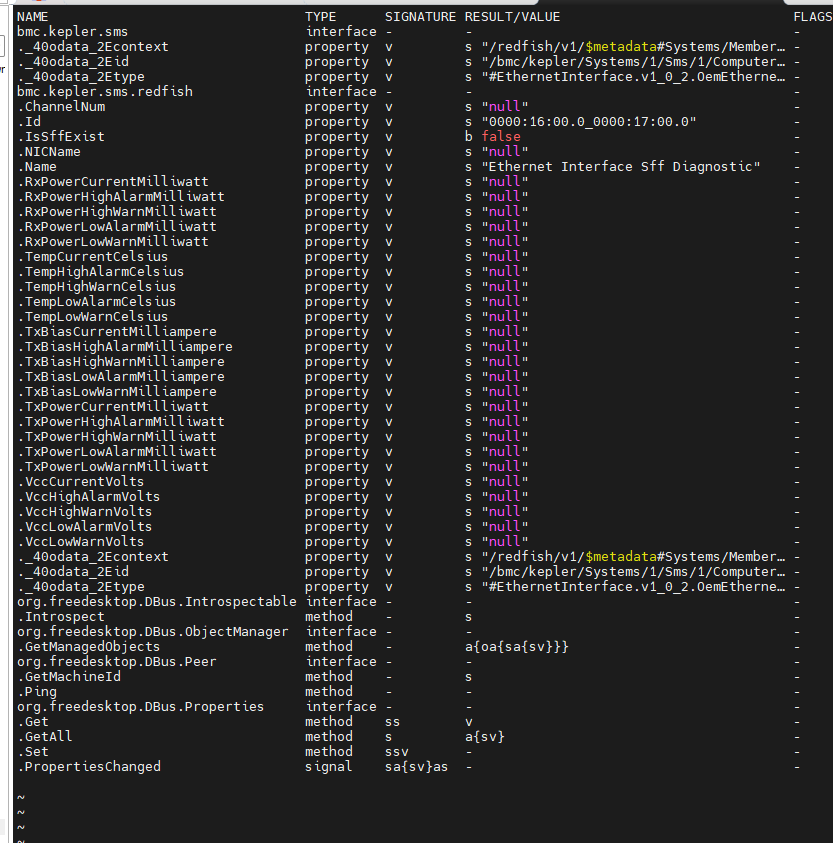The image size is (833, 843).
Task: Click .TxBiasLowAlarmMilliampere property name
Action: click(x=120, y=377)
